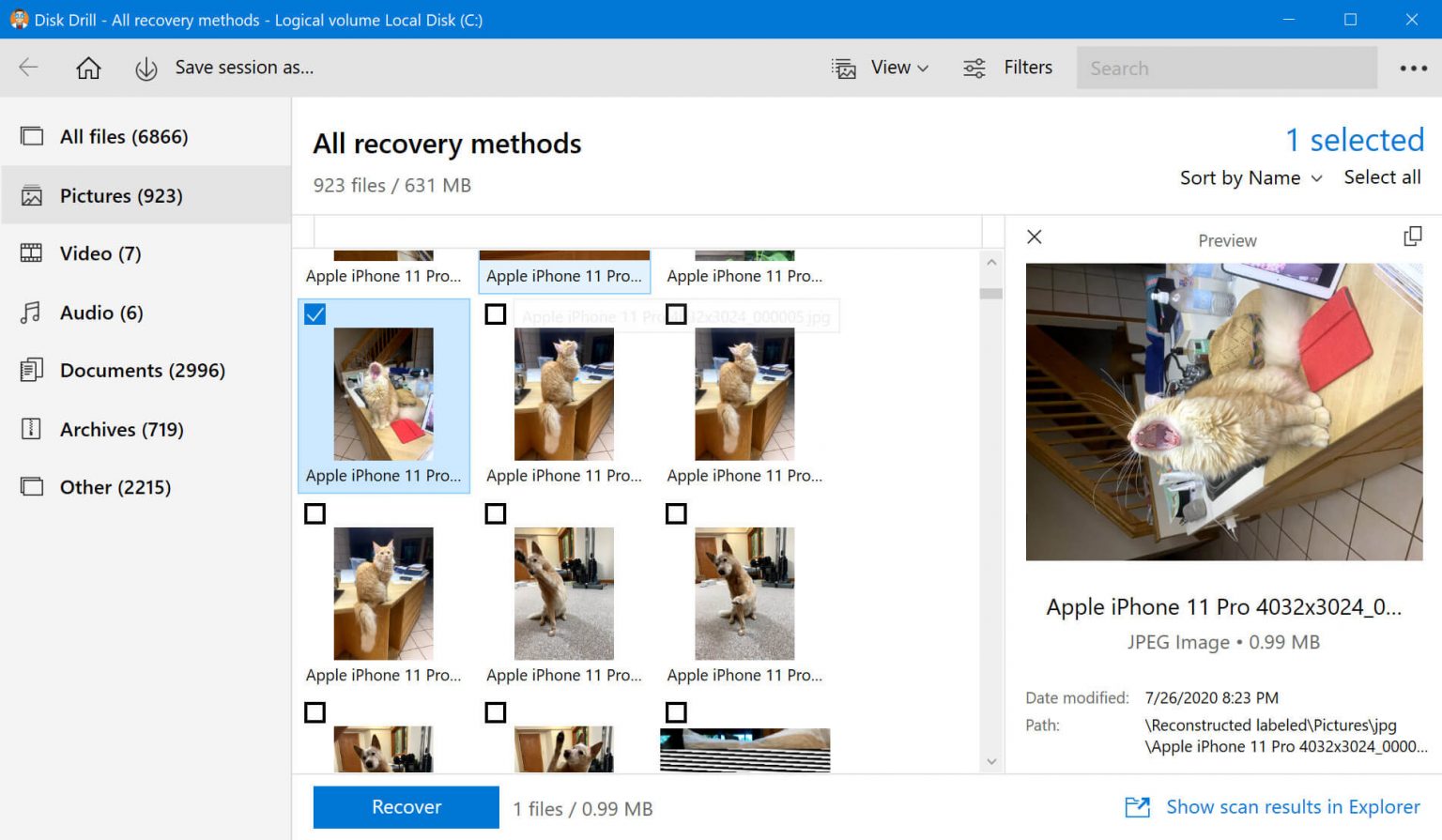Check the box for dog standing photo
The width and height of the screenshot is (1442, 840).
point(496,513)
